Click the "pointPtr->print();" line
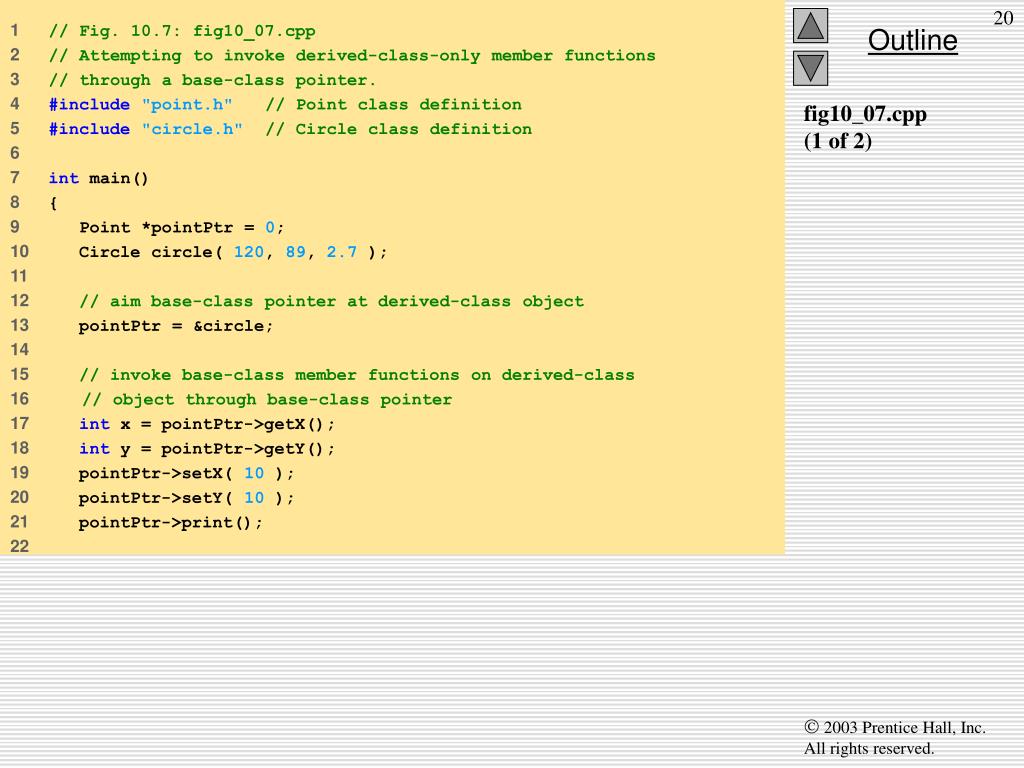The height and width of the screenshot is (768, 1024). tap(170, 523)
